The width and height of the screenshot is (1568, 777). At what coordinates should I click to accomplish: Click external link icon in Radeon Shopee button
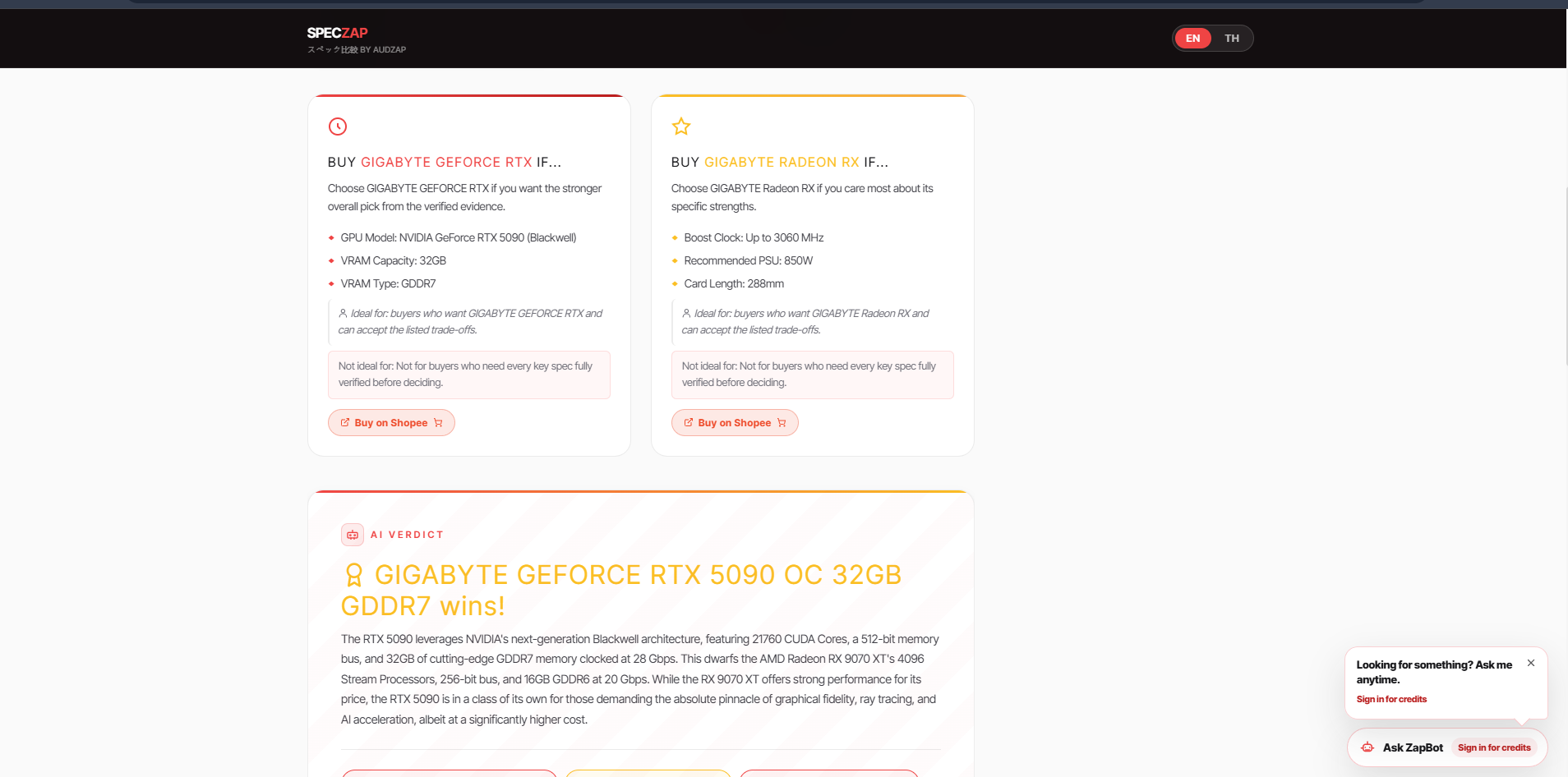[x=689, y=422]
